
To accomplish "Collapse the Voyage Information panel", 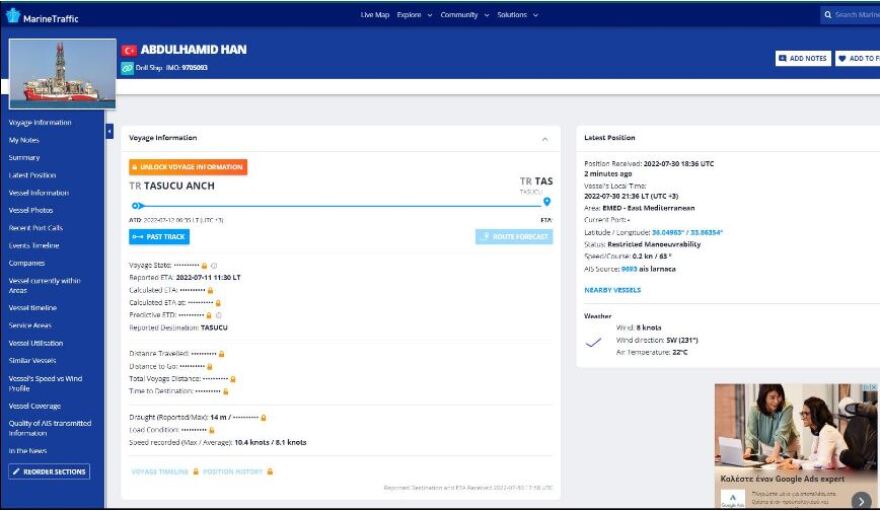I will point(545,138).
